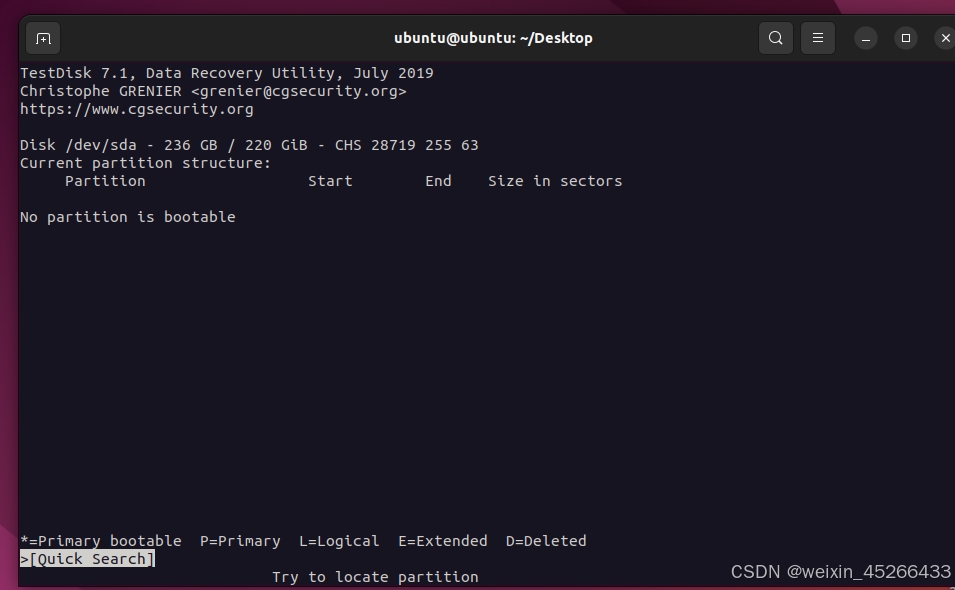
Task: Click the End column header
Action: point(439,181)
